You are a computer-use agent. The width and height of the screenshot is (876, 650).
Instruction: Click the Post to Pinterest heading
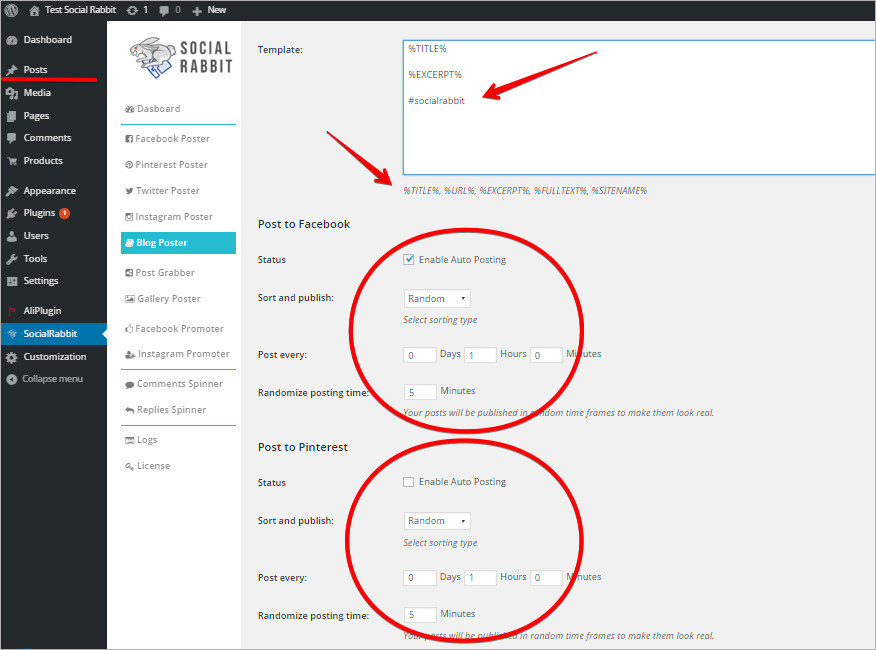pos(303,447)
